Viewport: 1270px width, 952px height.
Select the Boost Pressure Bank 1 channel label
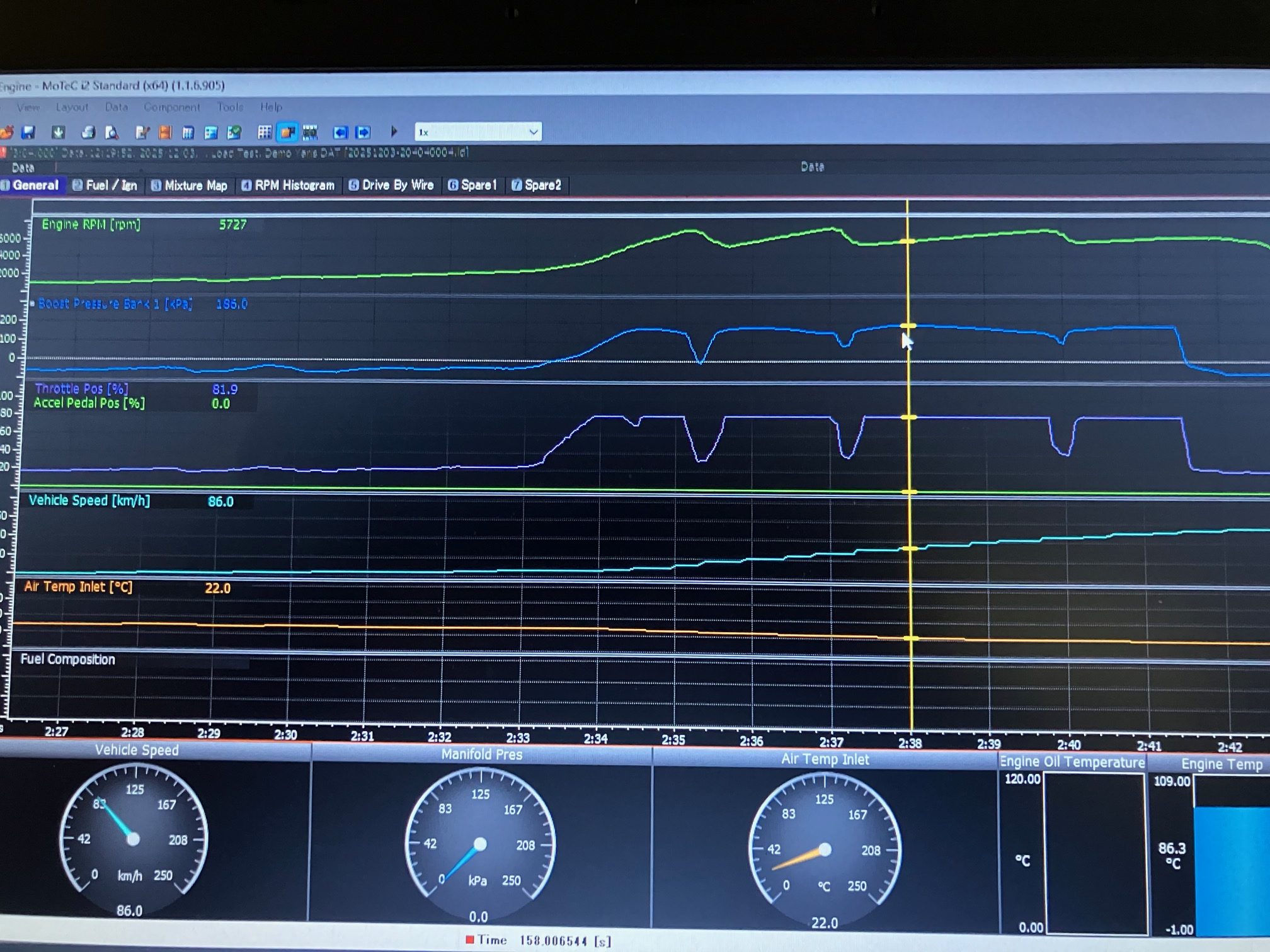[115, 304]
